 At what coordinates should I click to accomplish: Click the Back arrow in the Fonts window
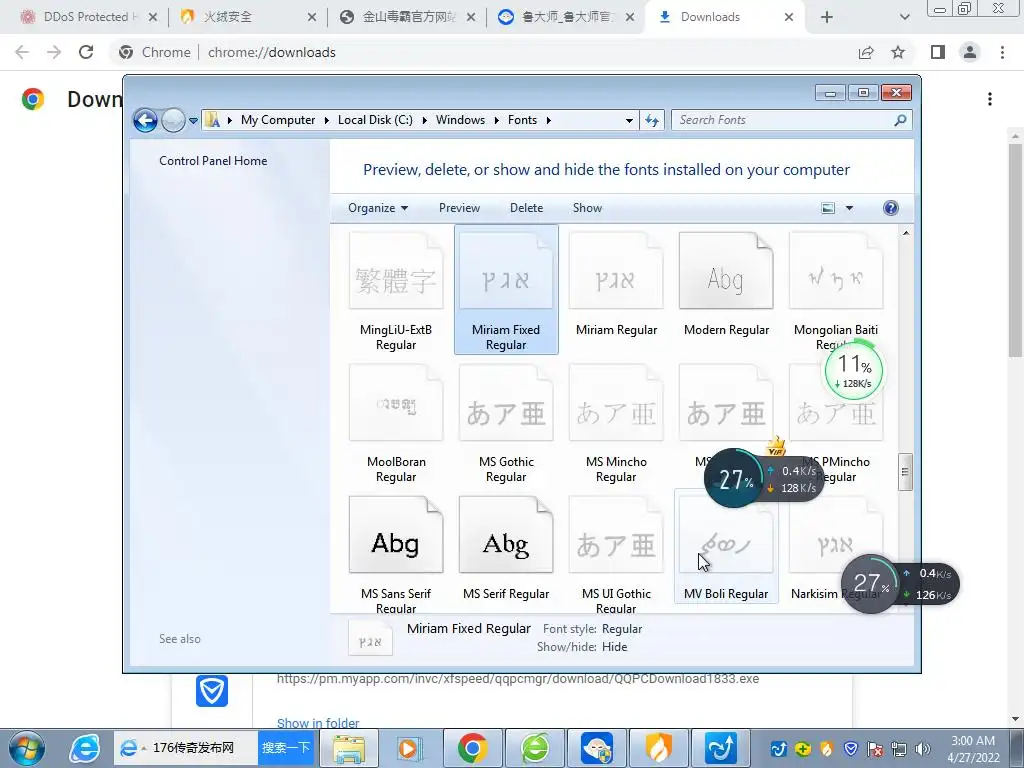click(x=145, y=120)
